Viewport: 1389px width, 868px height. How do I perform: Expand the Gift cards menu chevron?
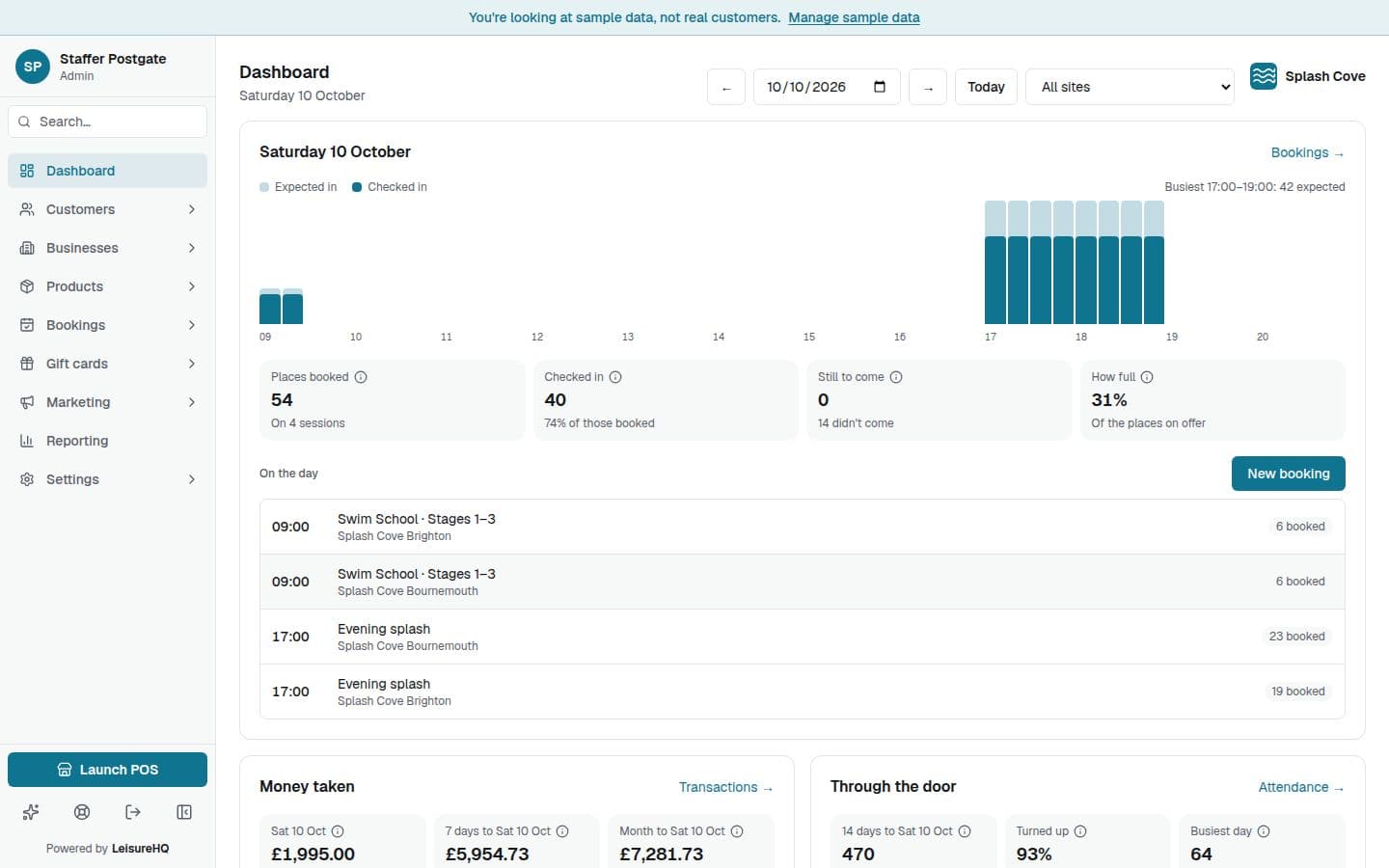pyautogui.click(x=191, y=364)
